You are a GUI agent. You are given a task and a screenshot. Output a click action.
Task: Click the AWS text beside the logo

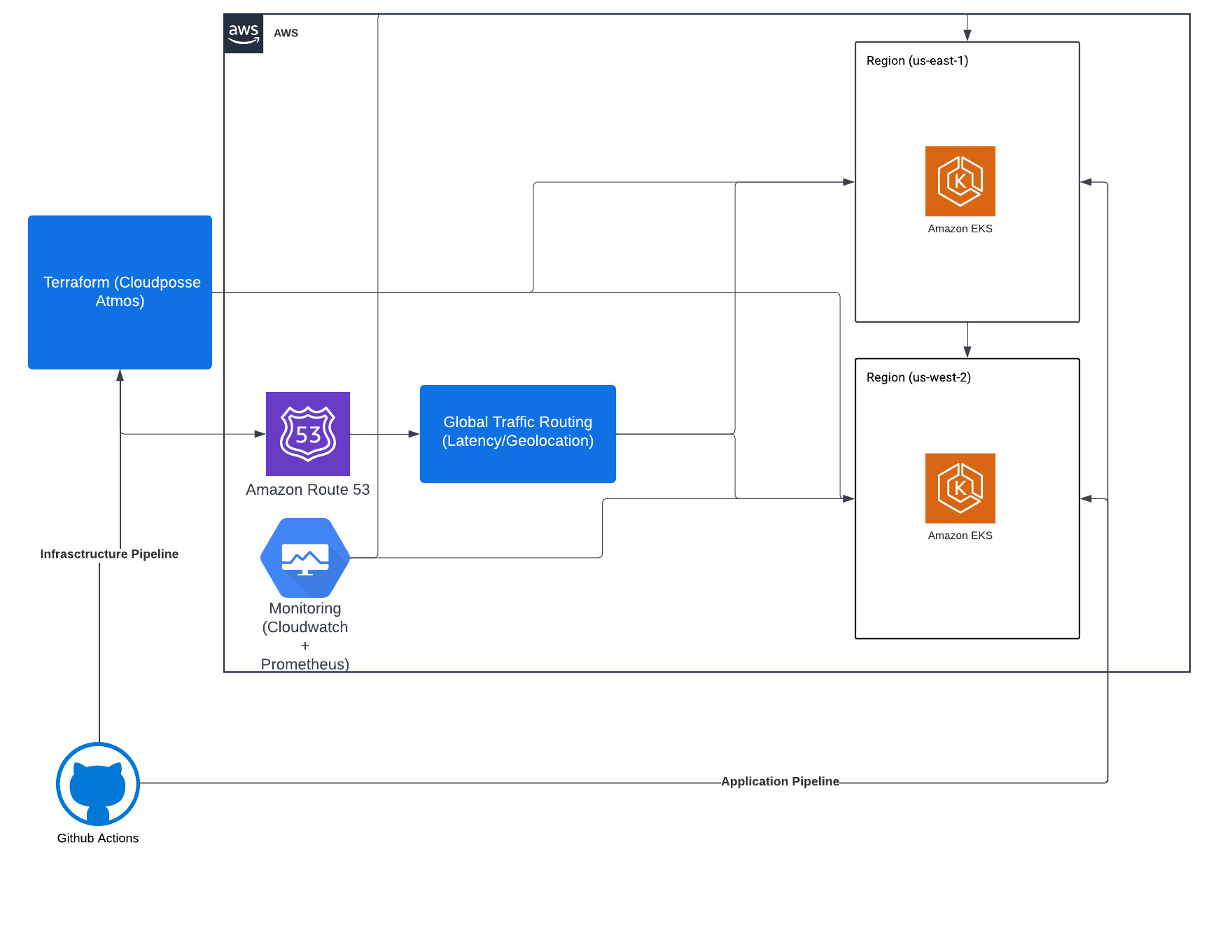286,33
